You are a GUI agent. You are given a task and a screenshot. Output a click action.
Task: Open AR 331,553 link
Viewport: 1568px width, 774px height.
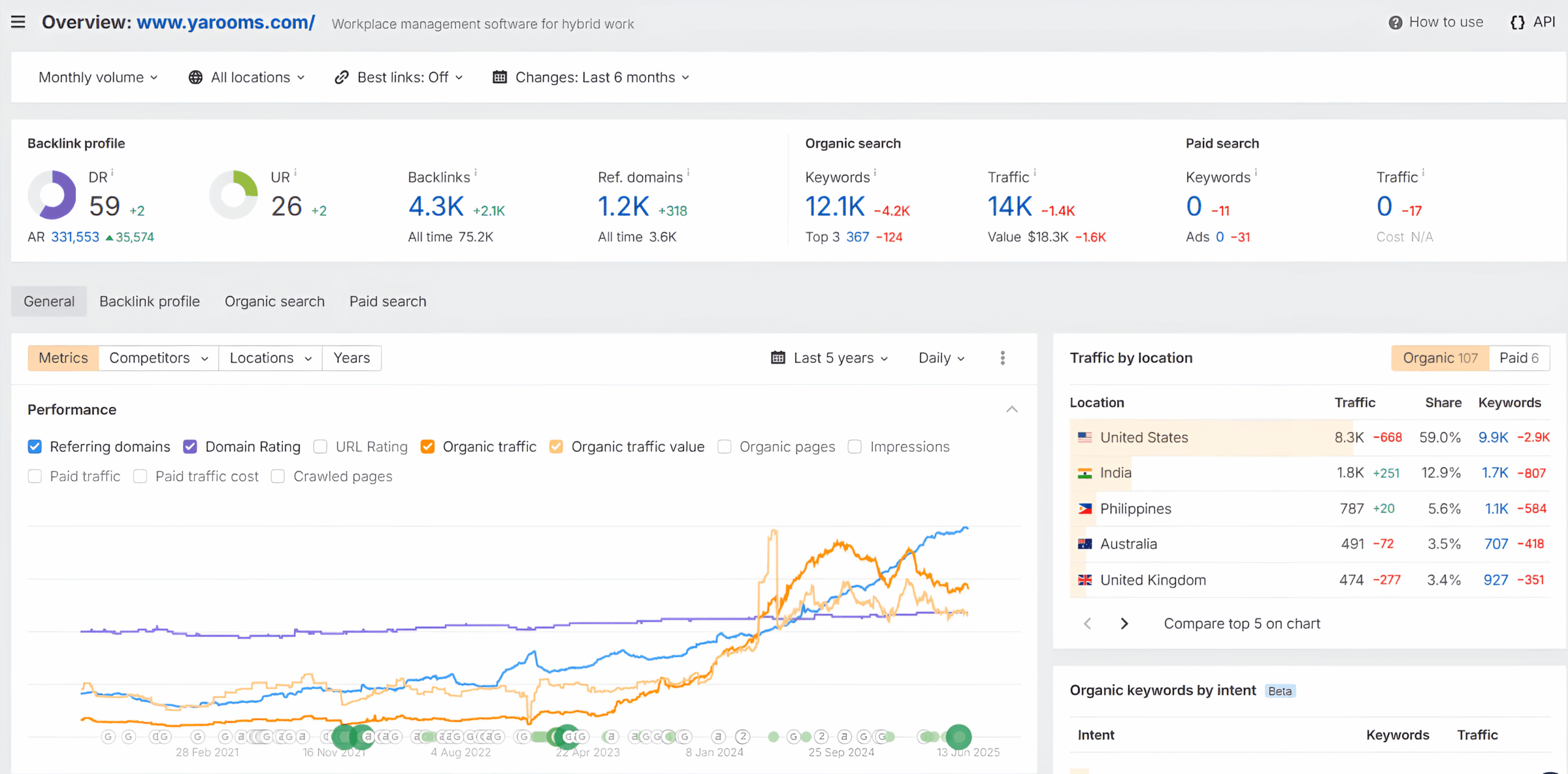(75, 237)
